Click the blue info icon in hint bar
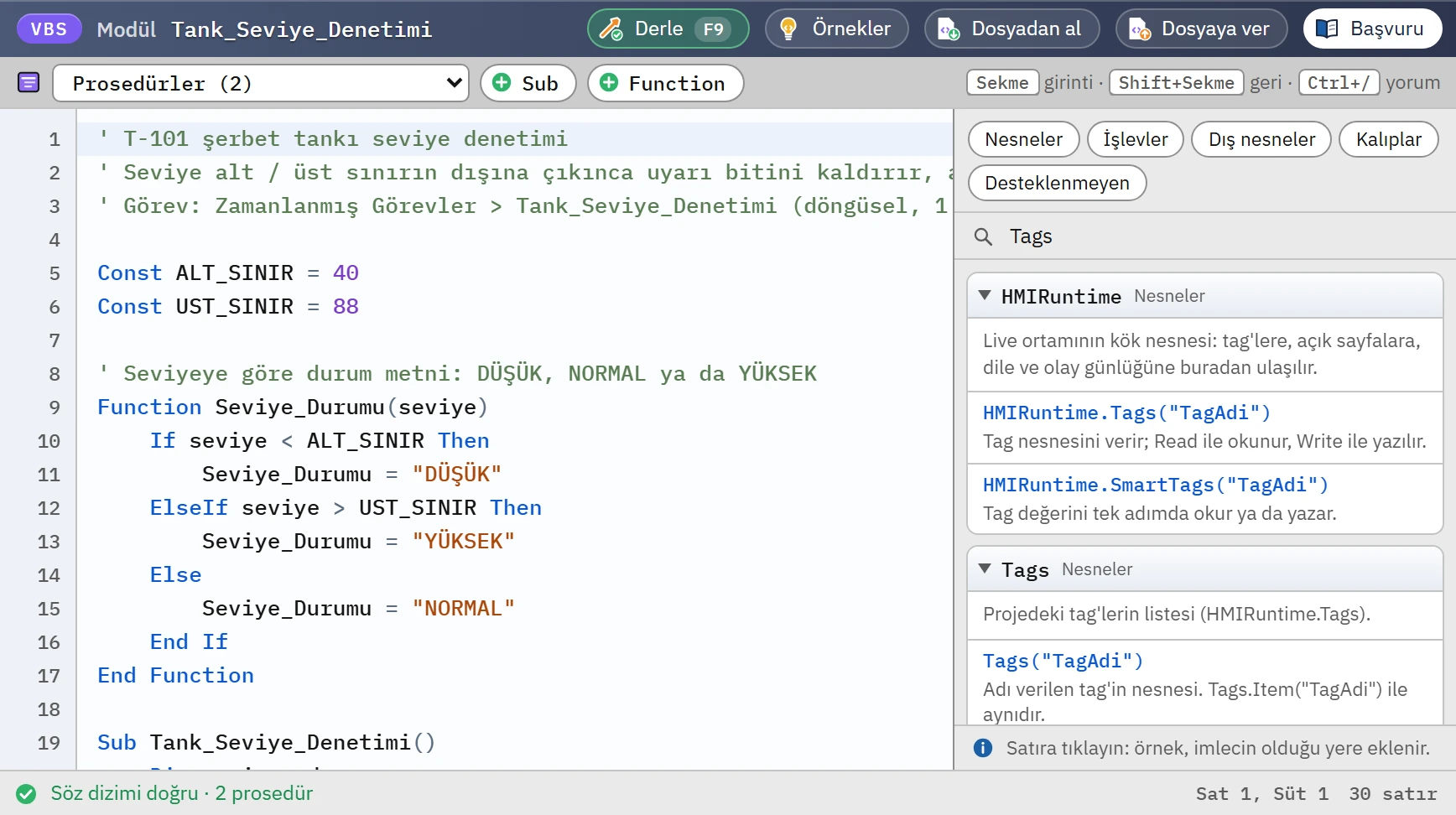Image resolution: width=1456 pixels, height=815 pixels. click(x=983, y=748)
